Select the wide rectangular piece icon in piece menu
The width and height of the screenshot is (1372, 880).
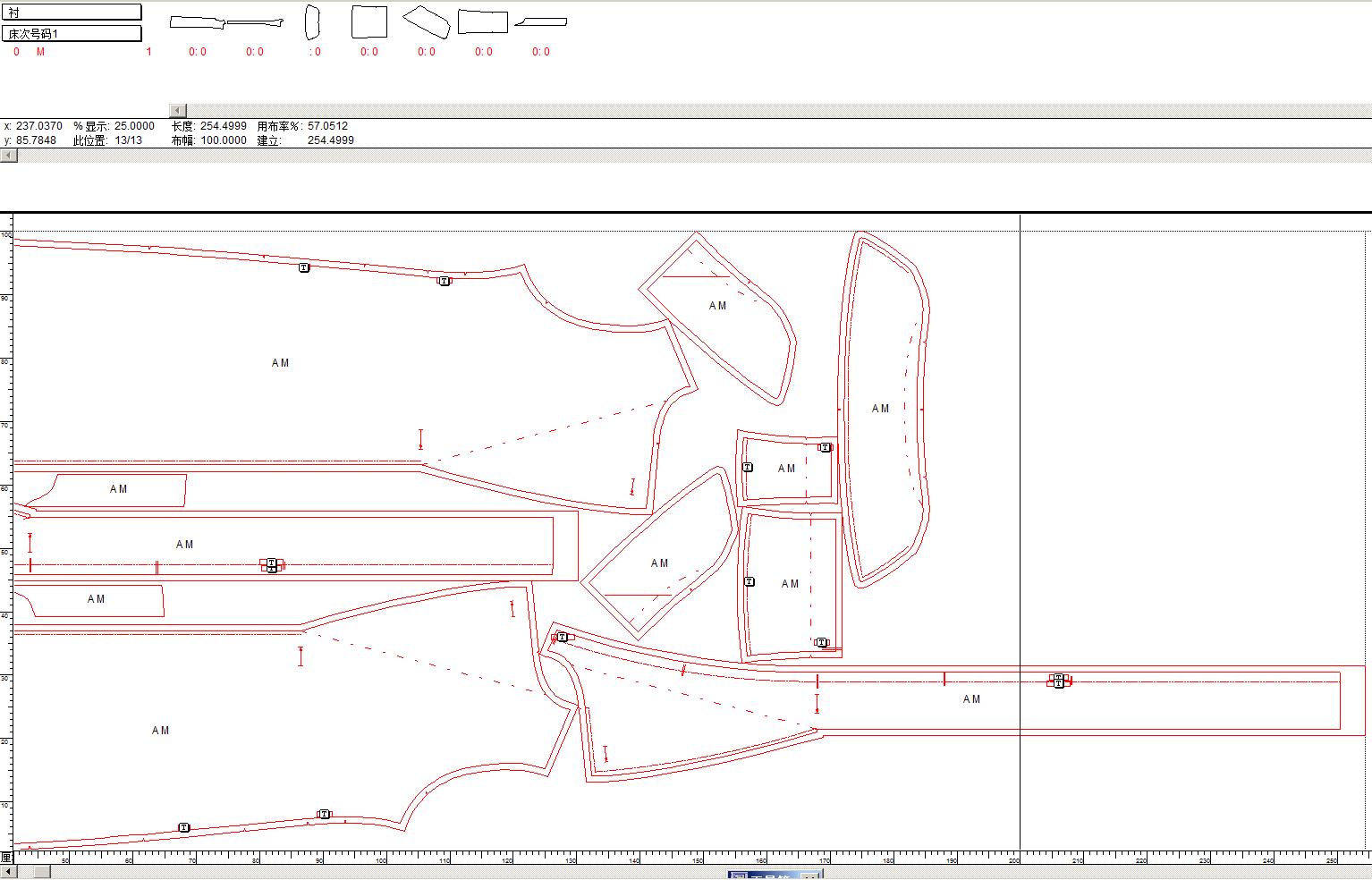(x=483, y=22)
